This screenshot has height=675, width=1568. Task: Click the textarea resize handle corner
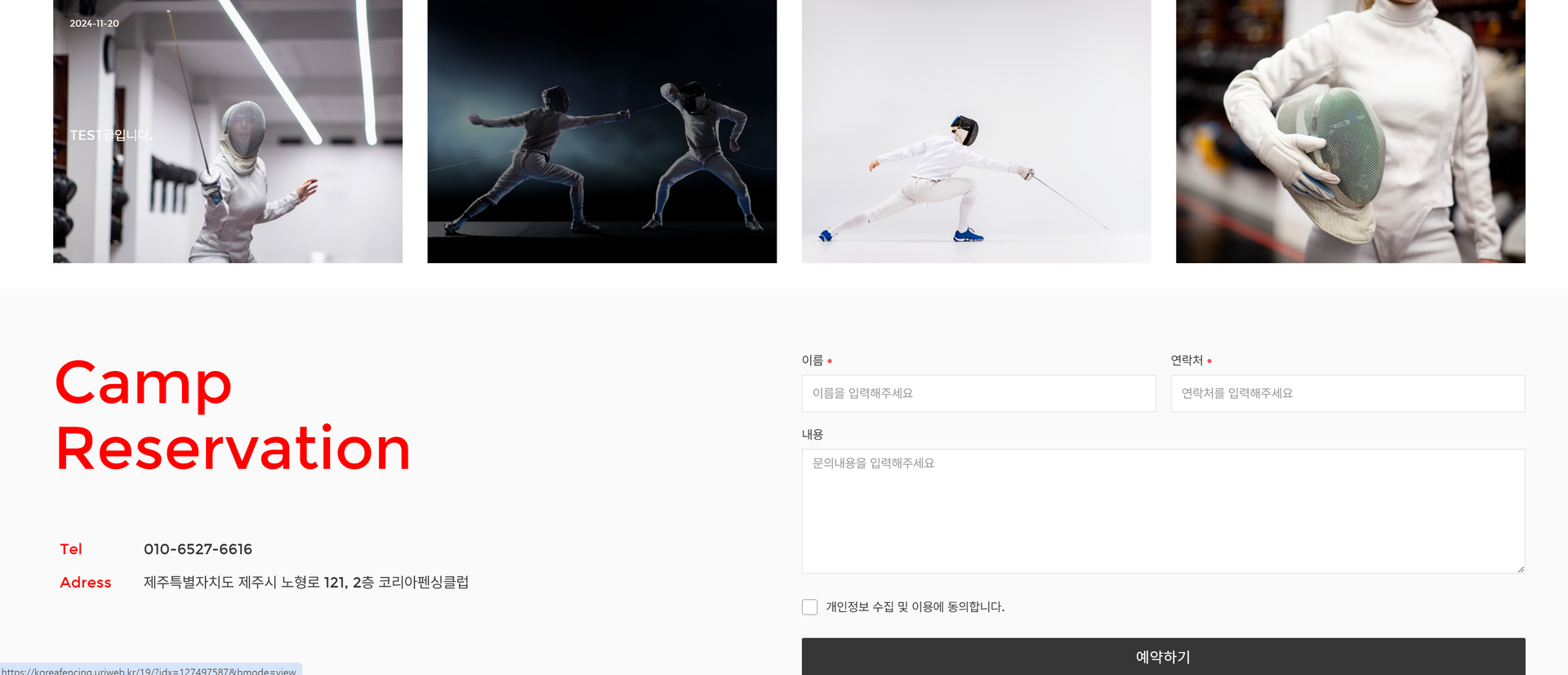(x=1520, y=569)
